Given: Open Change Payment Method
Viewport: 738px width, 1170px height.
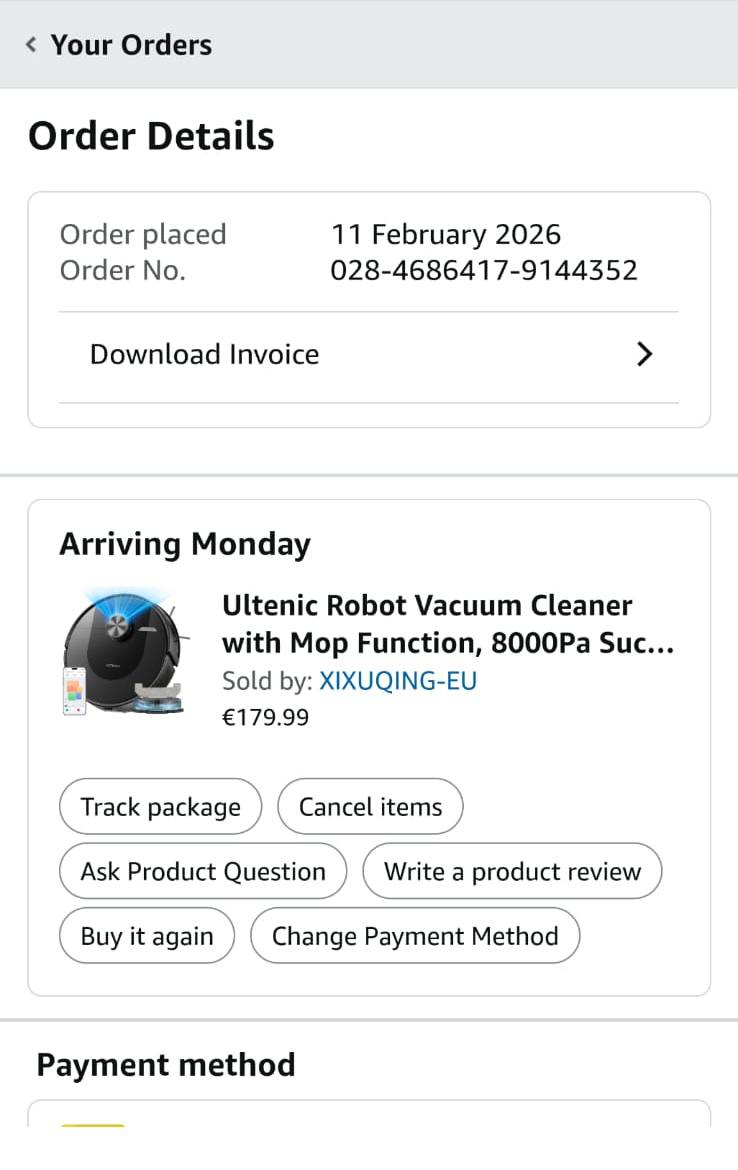Looking at the screenshot, I should tap(415, 936).
